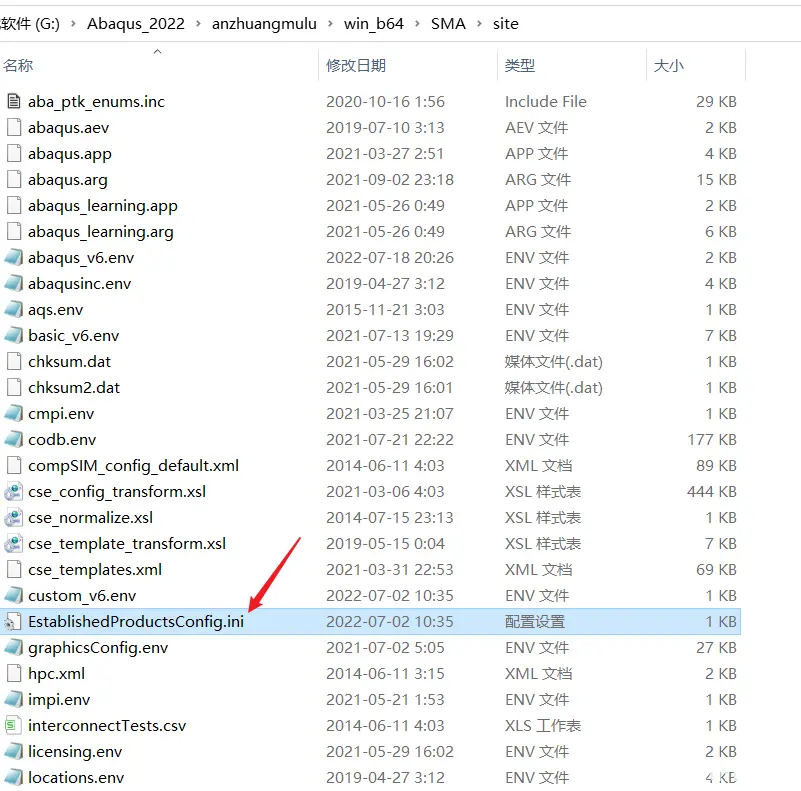Click the aqs.env file icon
The height and width of the screenshot is (791, 801).
(x=14, y=309)
